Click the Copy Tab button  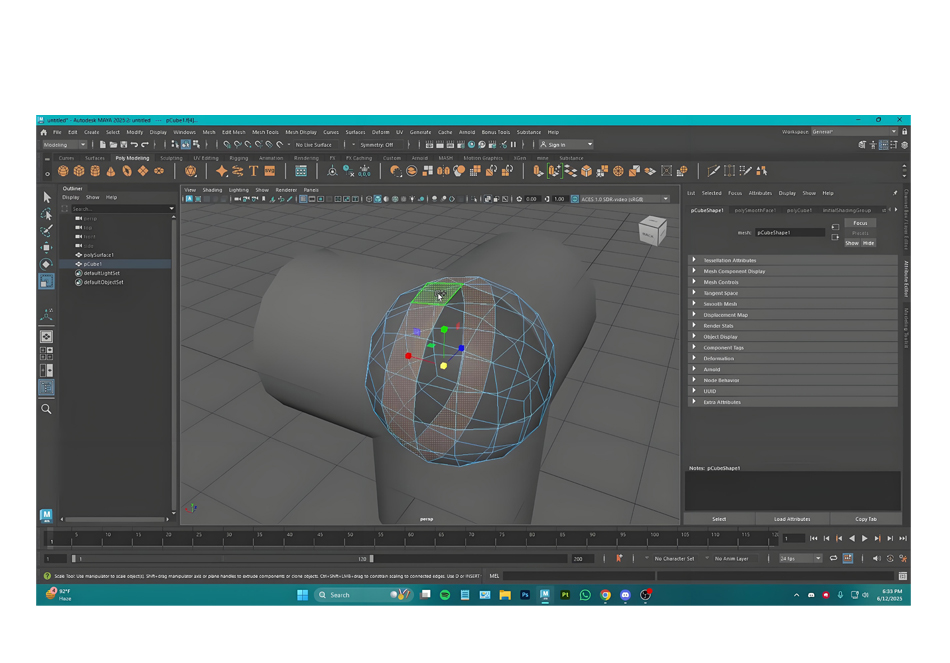[866, 519]
